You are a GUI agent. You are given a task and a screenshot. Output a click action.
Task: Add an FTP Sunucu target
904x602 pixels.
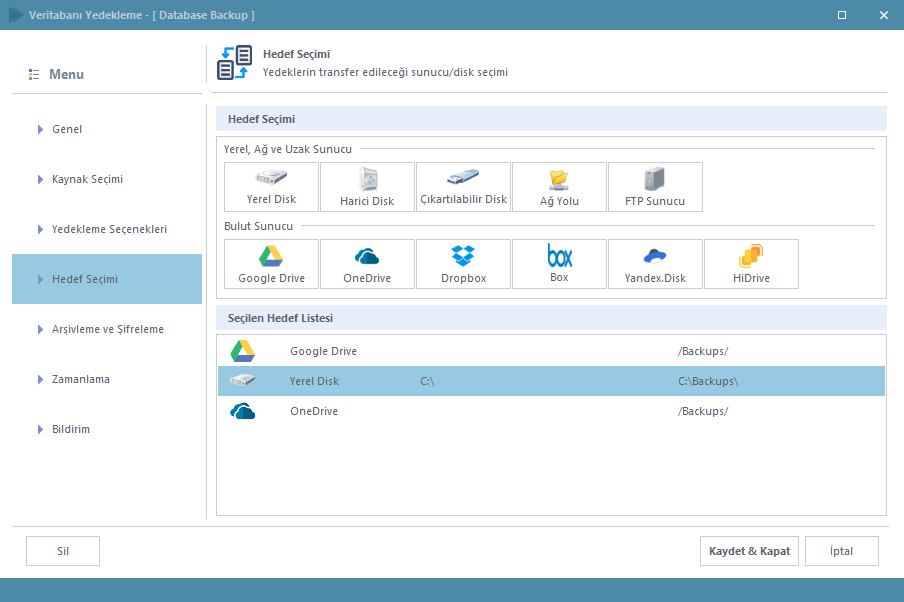(x=655, y=187)
